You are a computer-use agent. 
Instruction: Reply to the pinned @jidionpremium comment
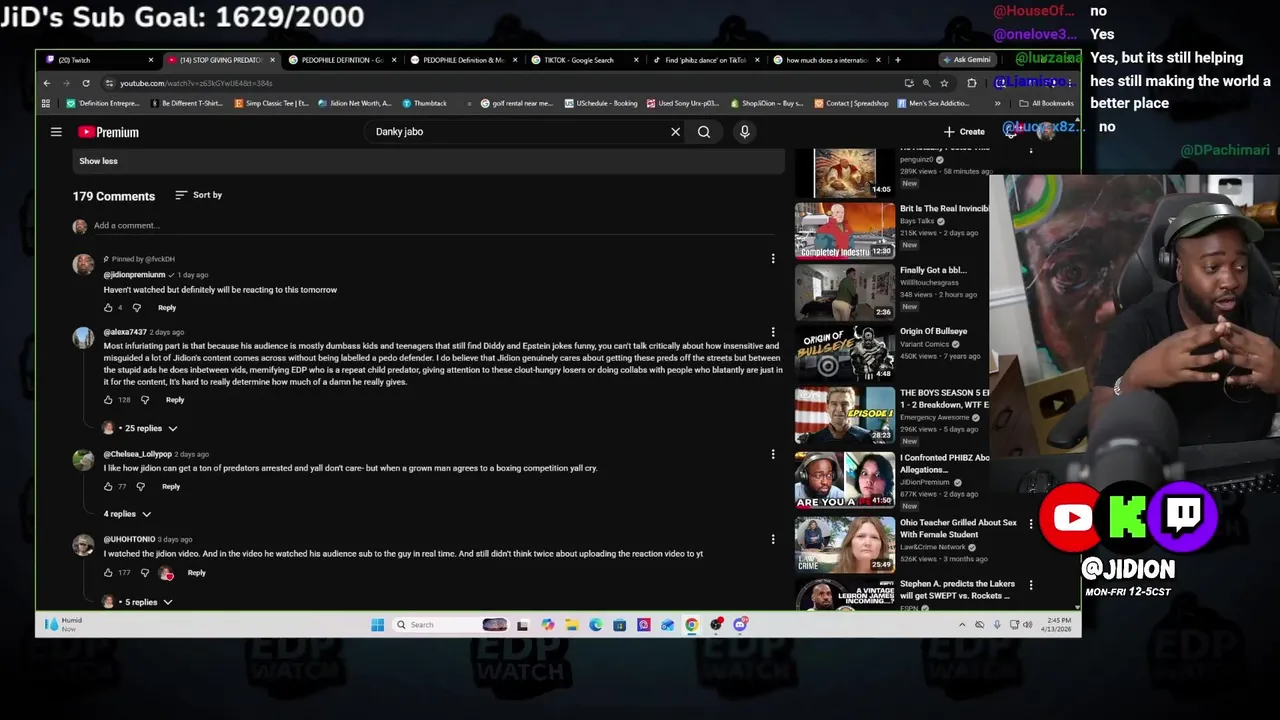(x=167, y=308)
